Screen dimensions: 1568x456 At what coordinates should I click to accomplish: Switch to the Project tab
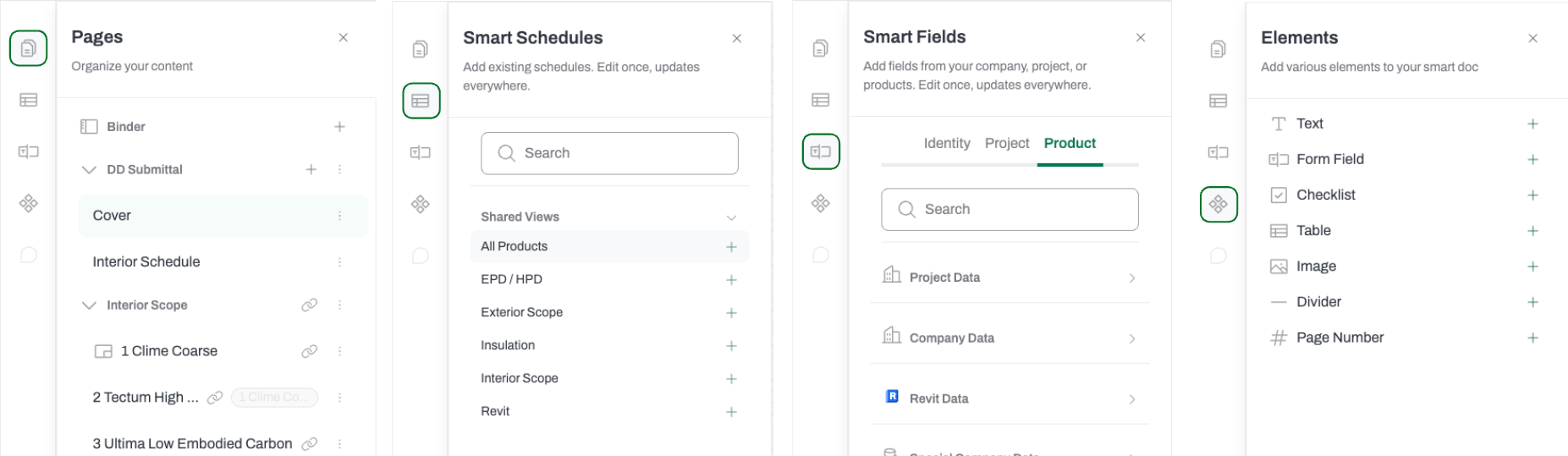tap(1007, 143)
